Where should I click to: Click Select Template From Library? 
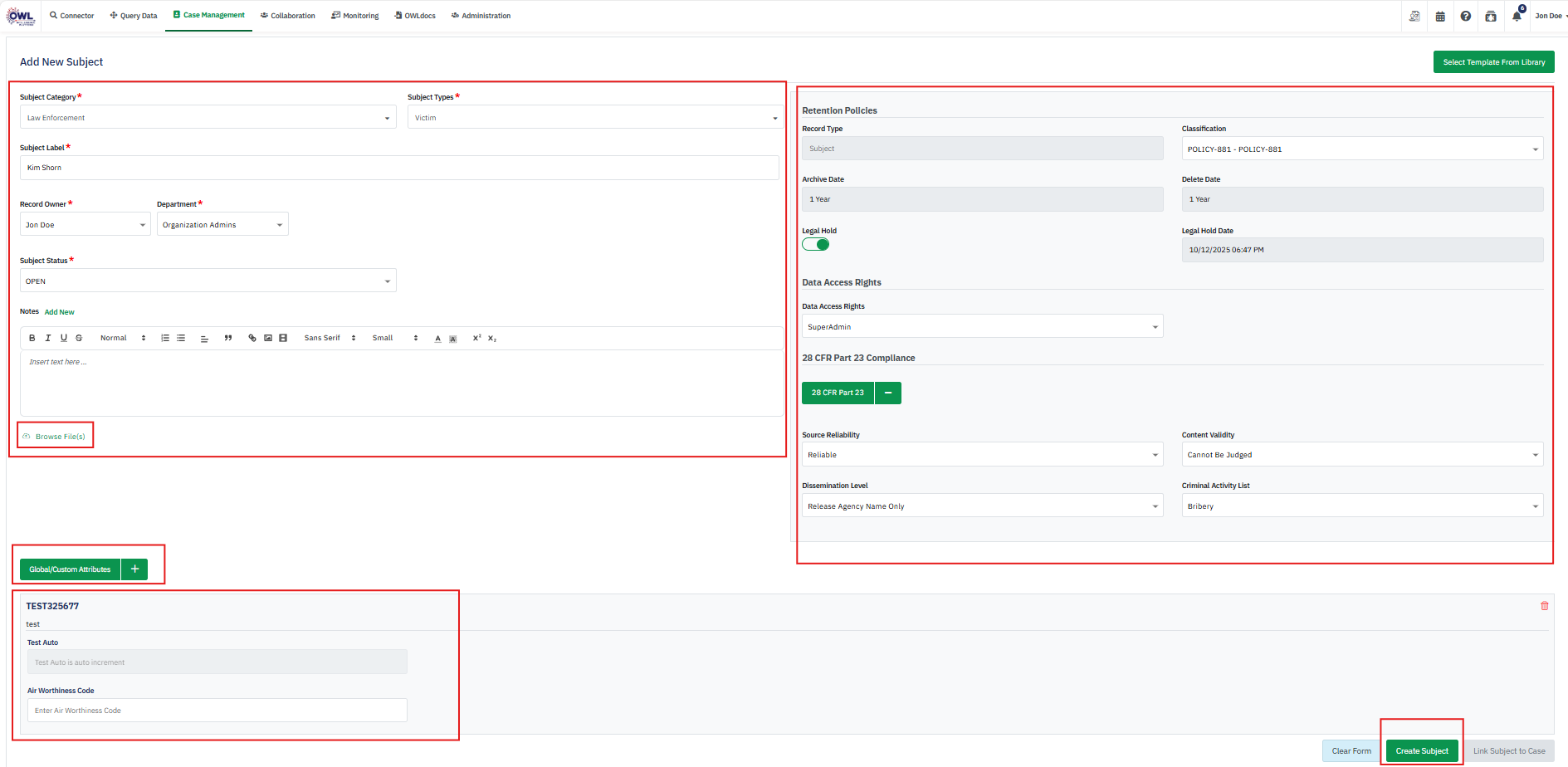[1493, 62]
